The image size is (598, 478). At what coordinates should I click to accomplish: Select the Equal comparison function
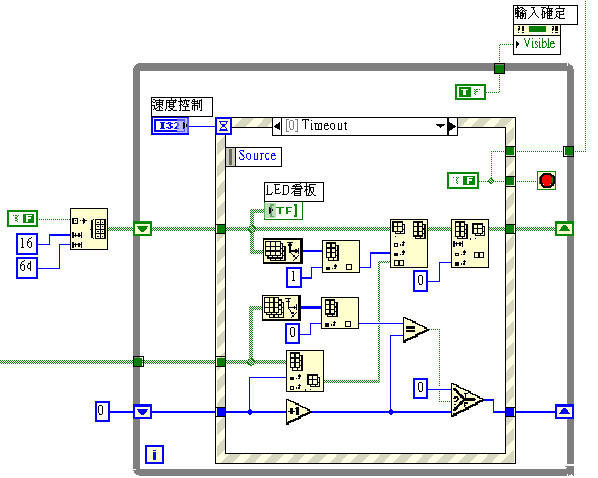tap(415, 329)
